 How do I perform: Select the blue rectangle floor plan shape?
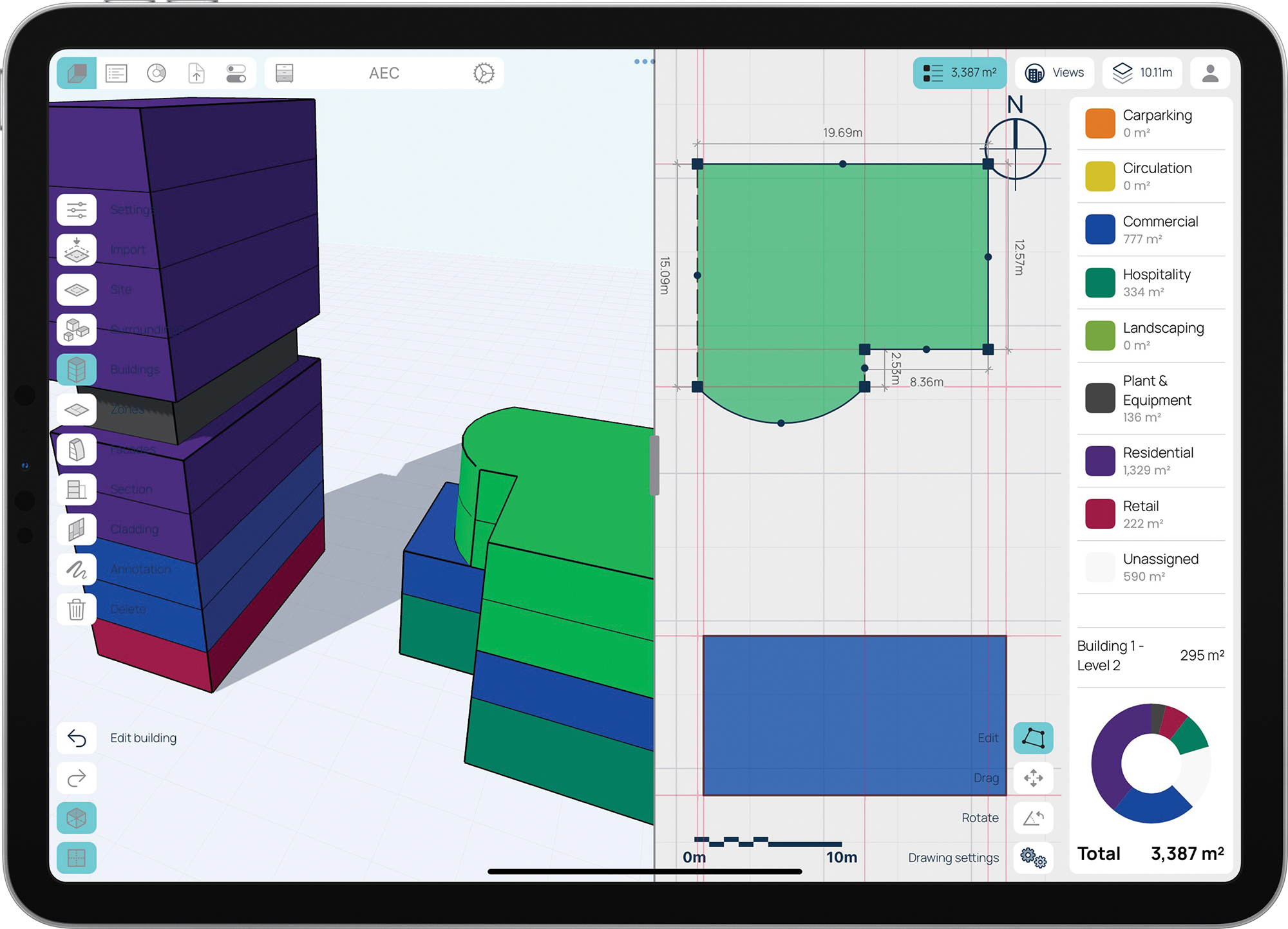[855, 715]
